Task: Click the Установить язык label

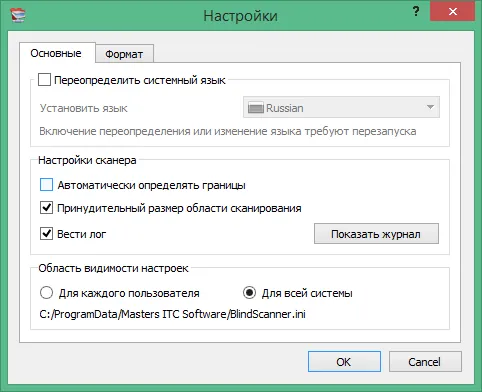Action: 84,108
